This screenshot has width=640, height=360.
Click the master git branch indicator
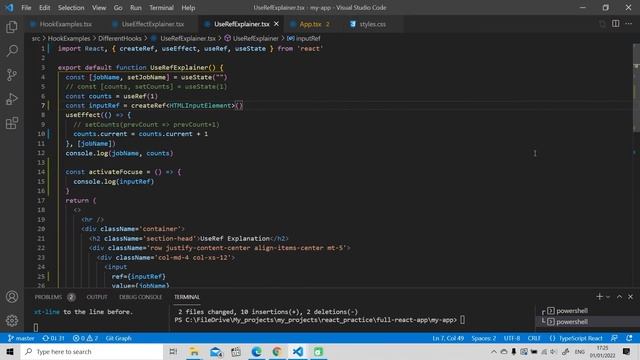click(x=21, y=338)
